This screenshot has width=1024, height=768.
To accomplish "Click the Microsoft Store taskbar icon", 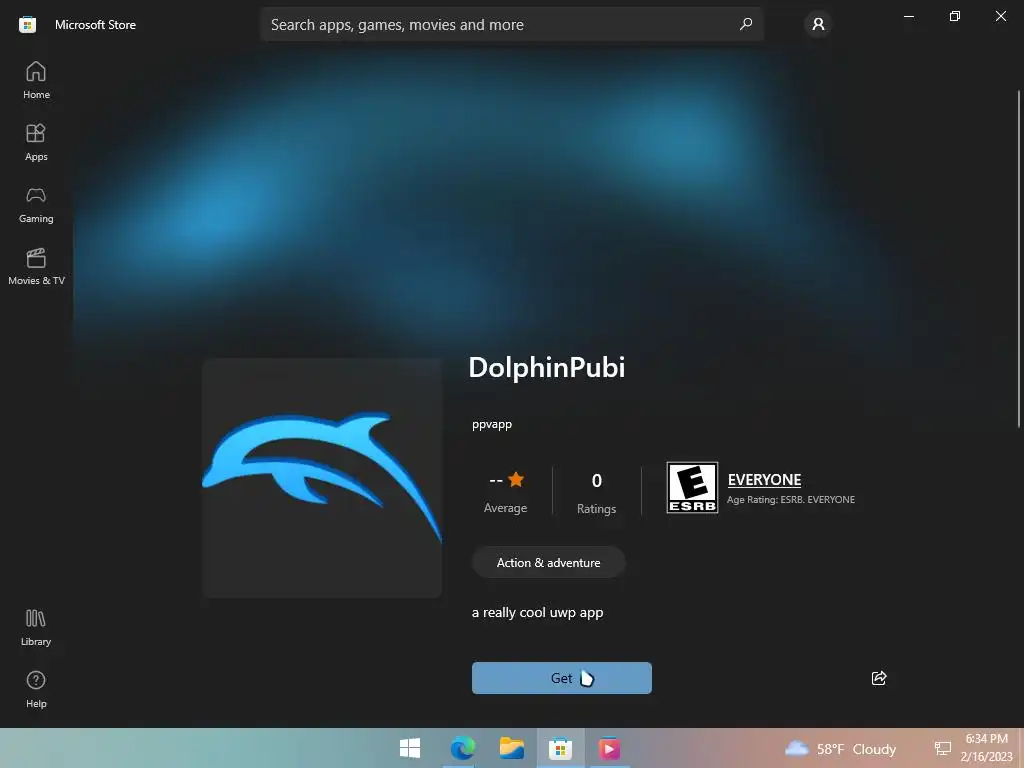I will click(560, 748).
